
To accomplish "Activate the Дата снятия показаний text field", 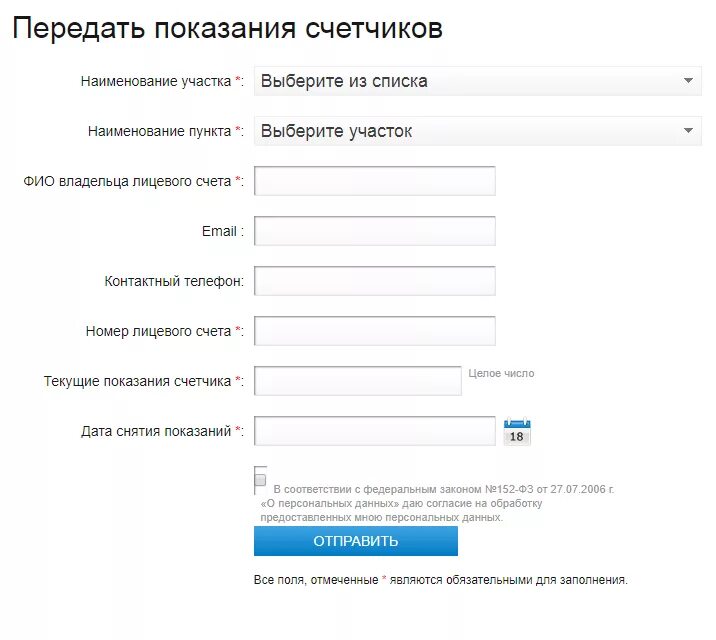I will click(375, 431).
